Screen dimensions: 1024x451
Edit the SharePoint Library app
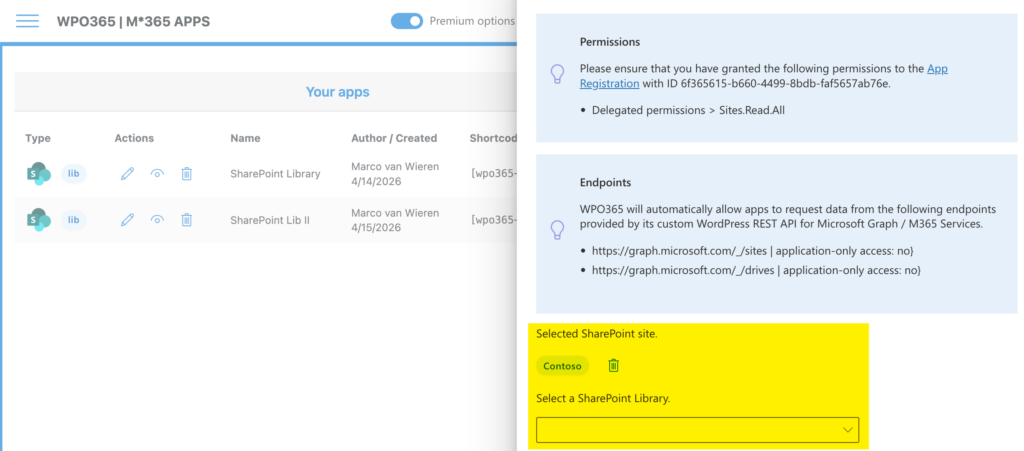[127, 174]
